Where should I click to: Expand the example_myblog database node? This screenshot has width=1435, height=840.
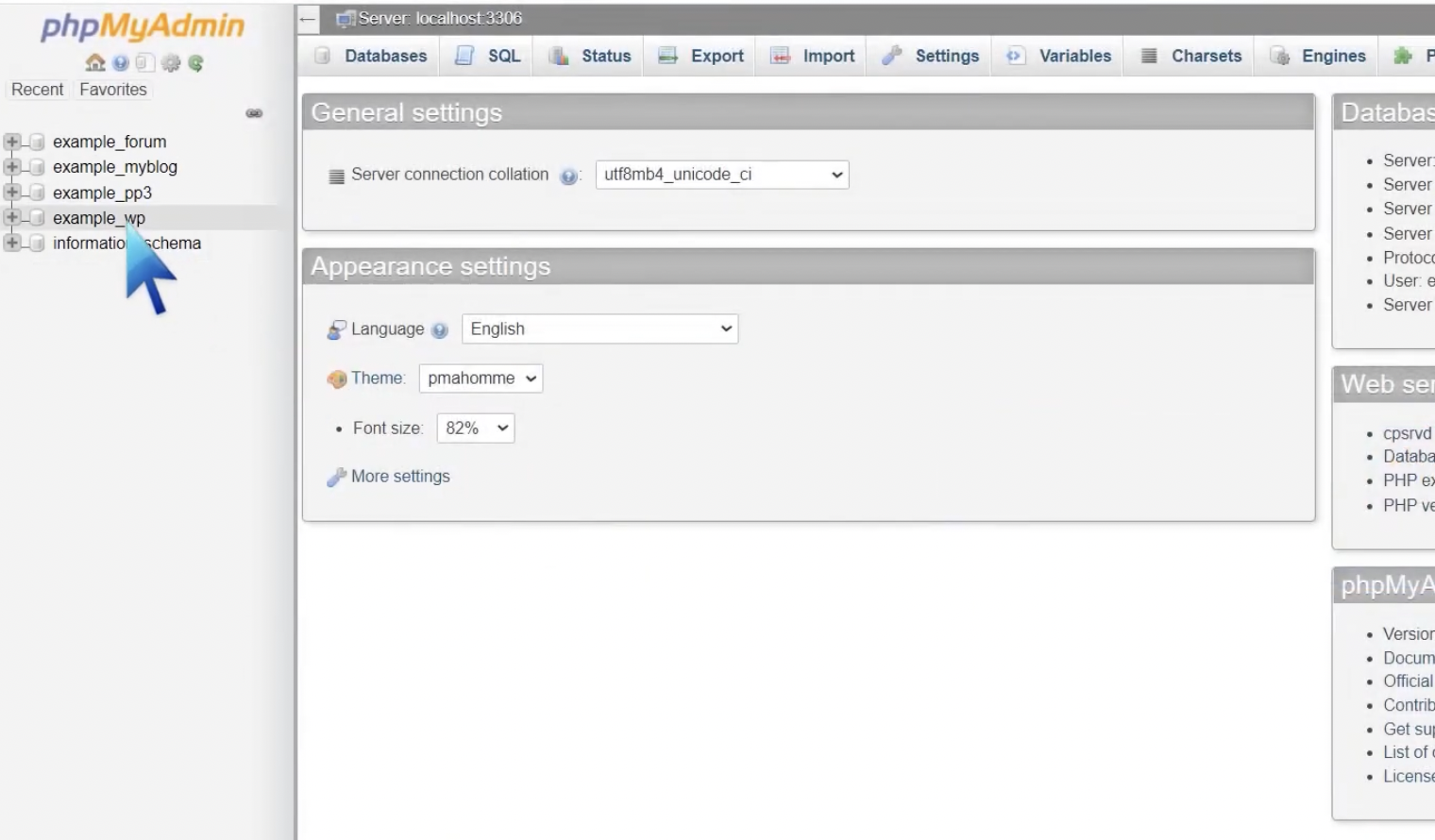tap(12, 167)
